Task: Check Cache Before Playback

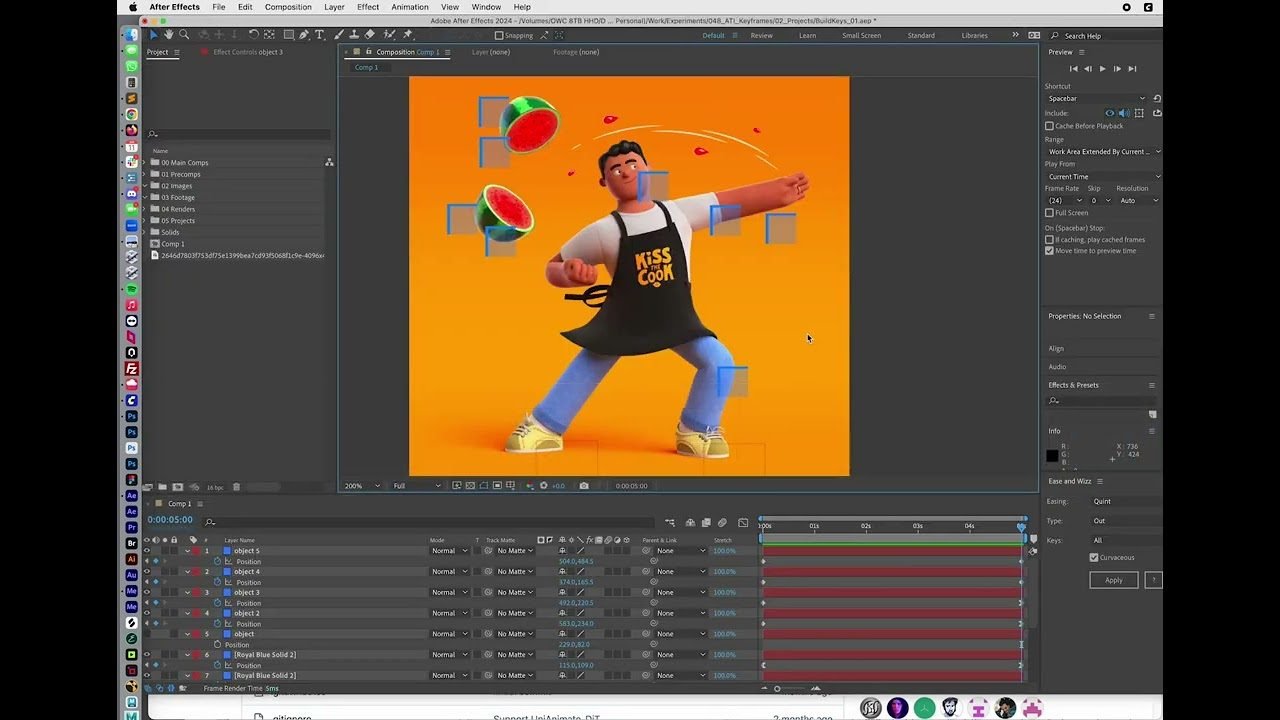Action: coord(1049,126)
